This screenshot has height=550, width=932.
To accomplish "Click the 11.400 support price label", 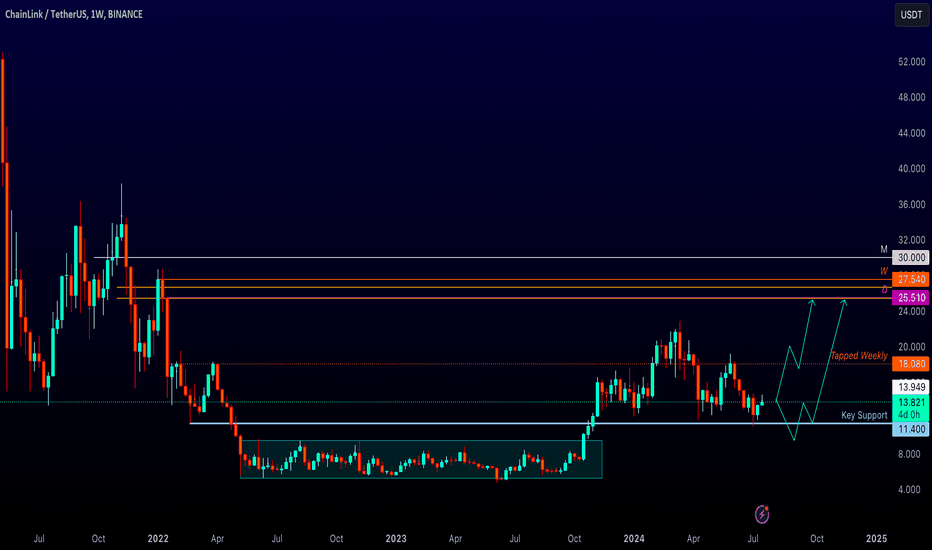I will coord(911,429).
